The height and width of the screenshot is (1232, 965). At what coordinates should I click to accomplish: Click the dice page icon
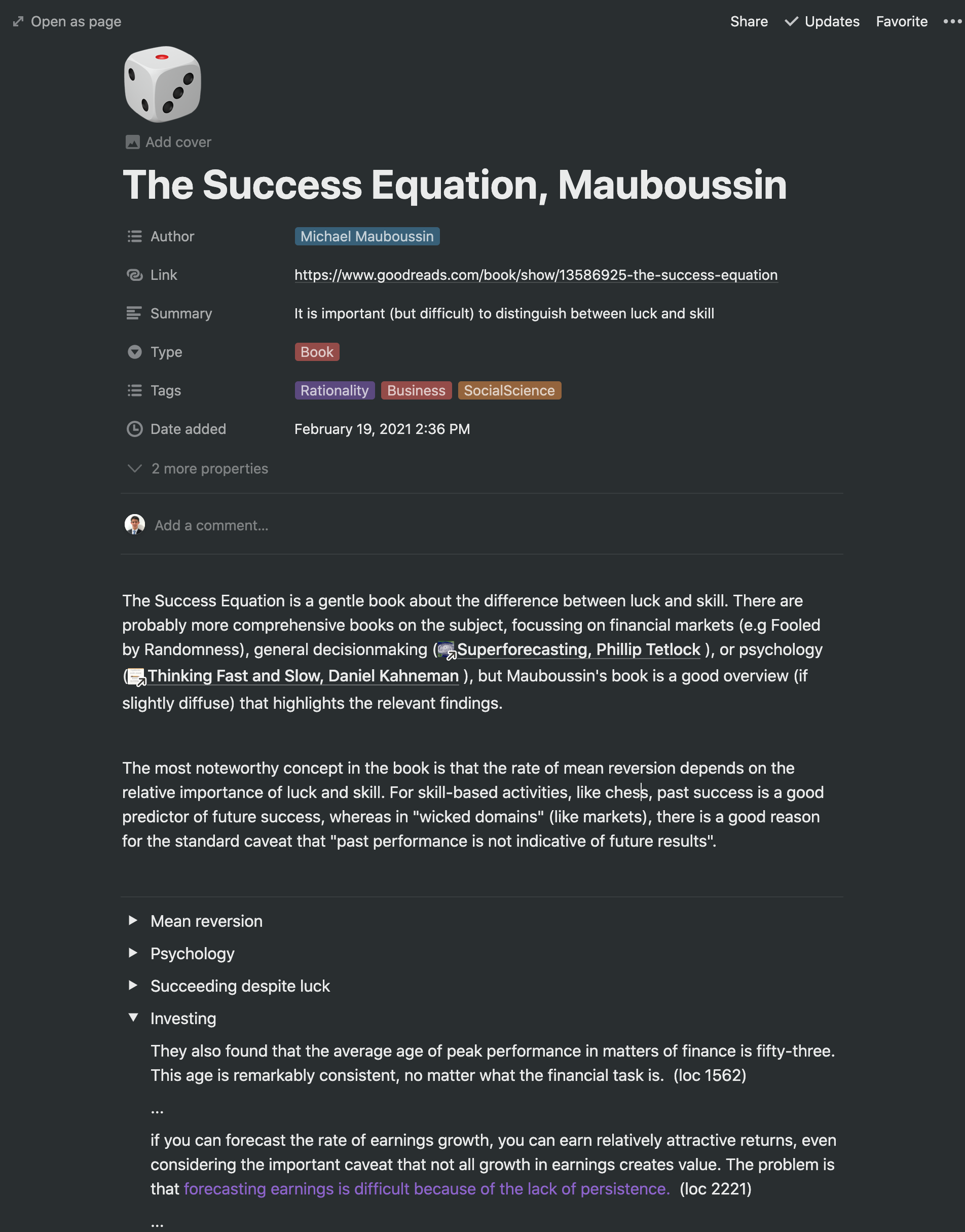point(163,84)
